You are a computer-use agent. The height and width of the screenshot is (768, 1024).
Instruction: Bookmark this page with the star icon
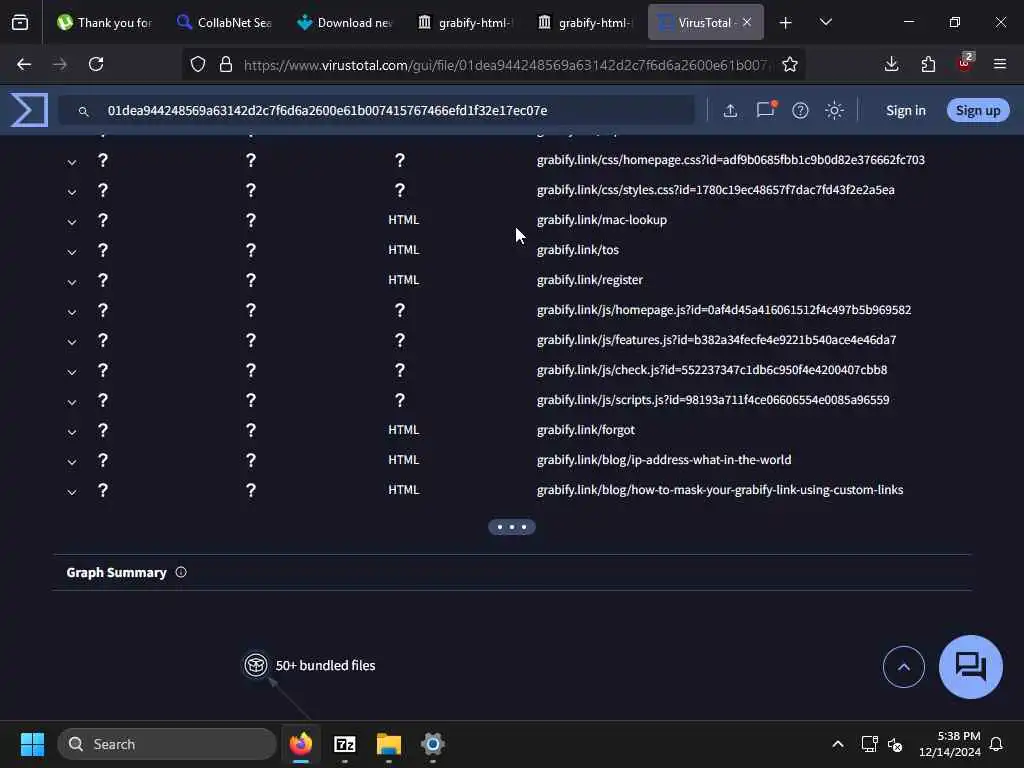point(790,64)
